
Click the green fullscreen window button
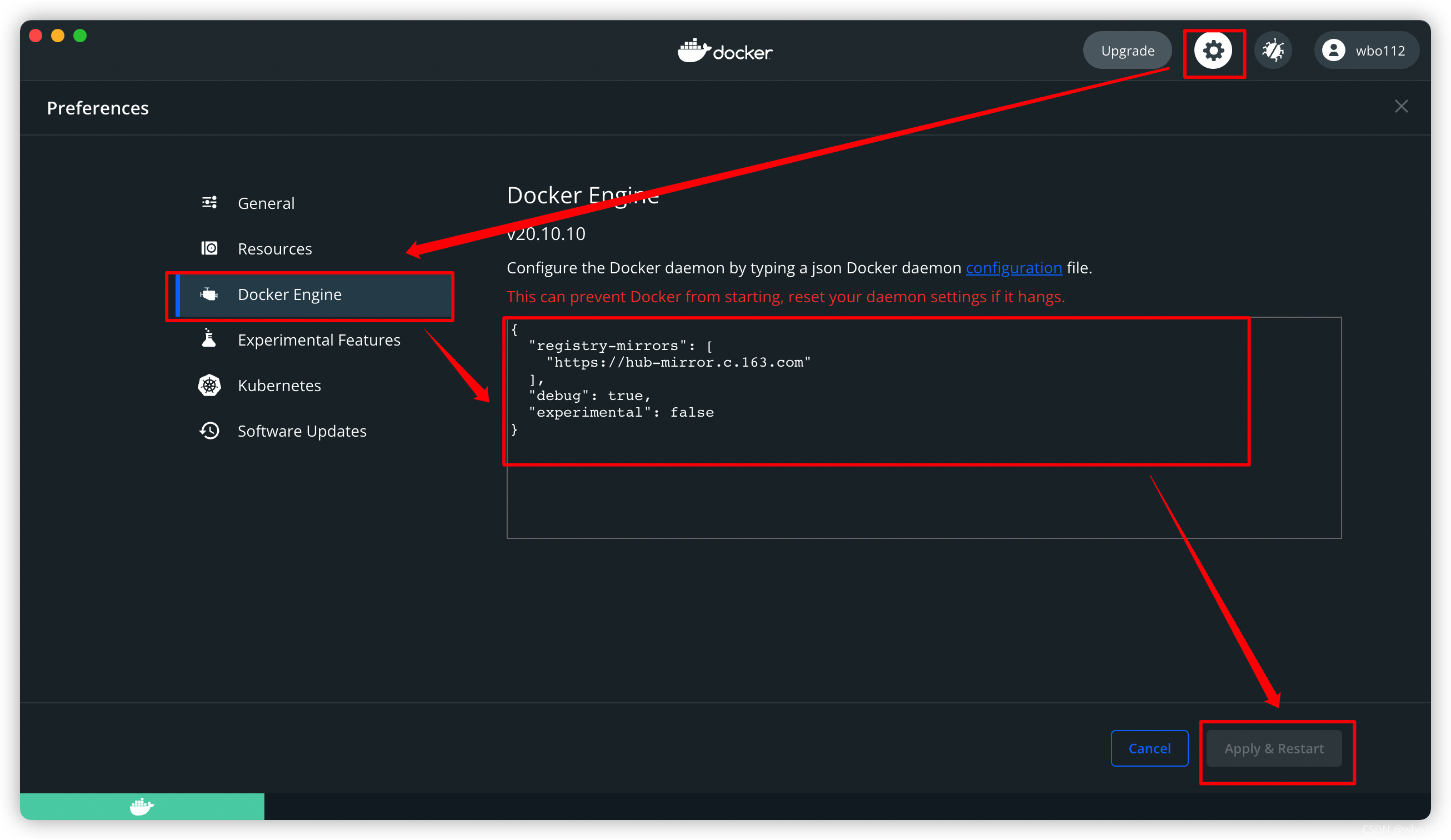(80, 36)
